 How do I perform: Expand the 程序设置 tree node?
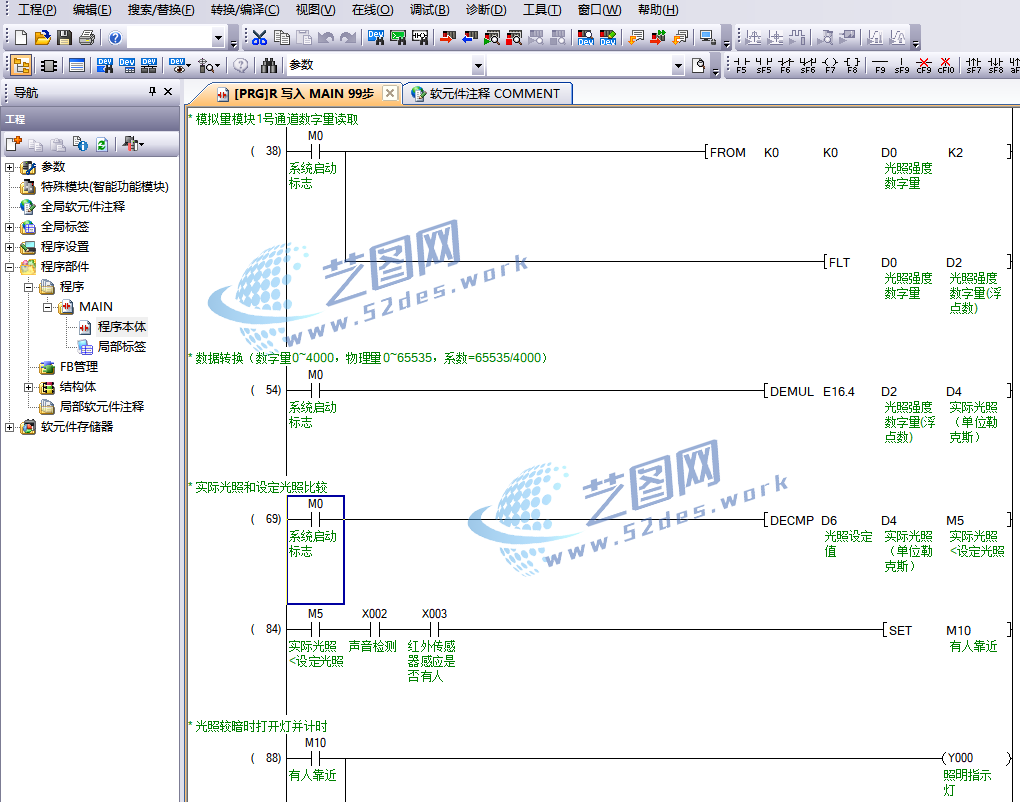(9, 247)
